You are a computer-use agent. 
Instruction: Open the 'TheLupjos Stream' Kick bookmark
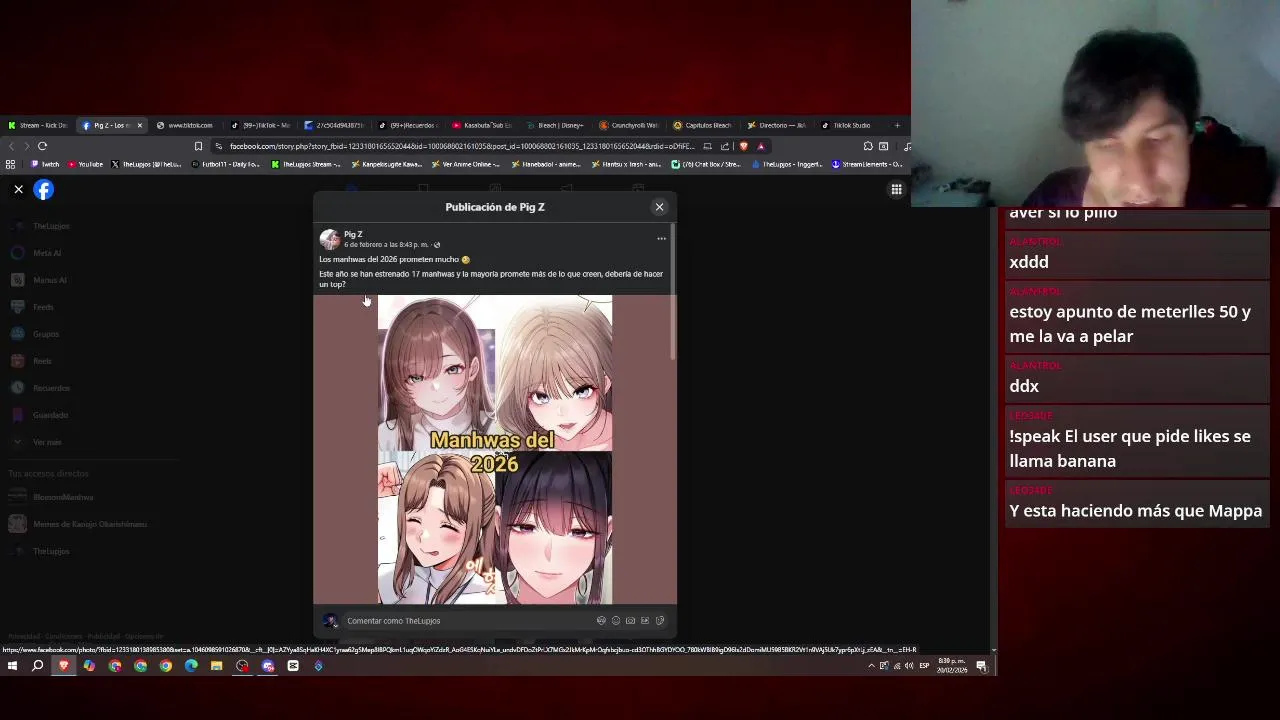tap(306, 164)
